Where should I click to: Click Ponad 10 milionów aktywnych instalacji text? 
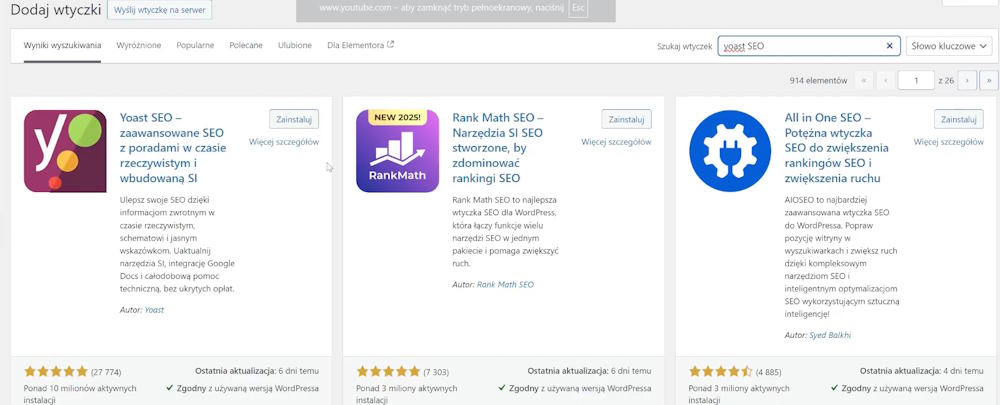(80, 394)
